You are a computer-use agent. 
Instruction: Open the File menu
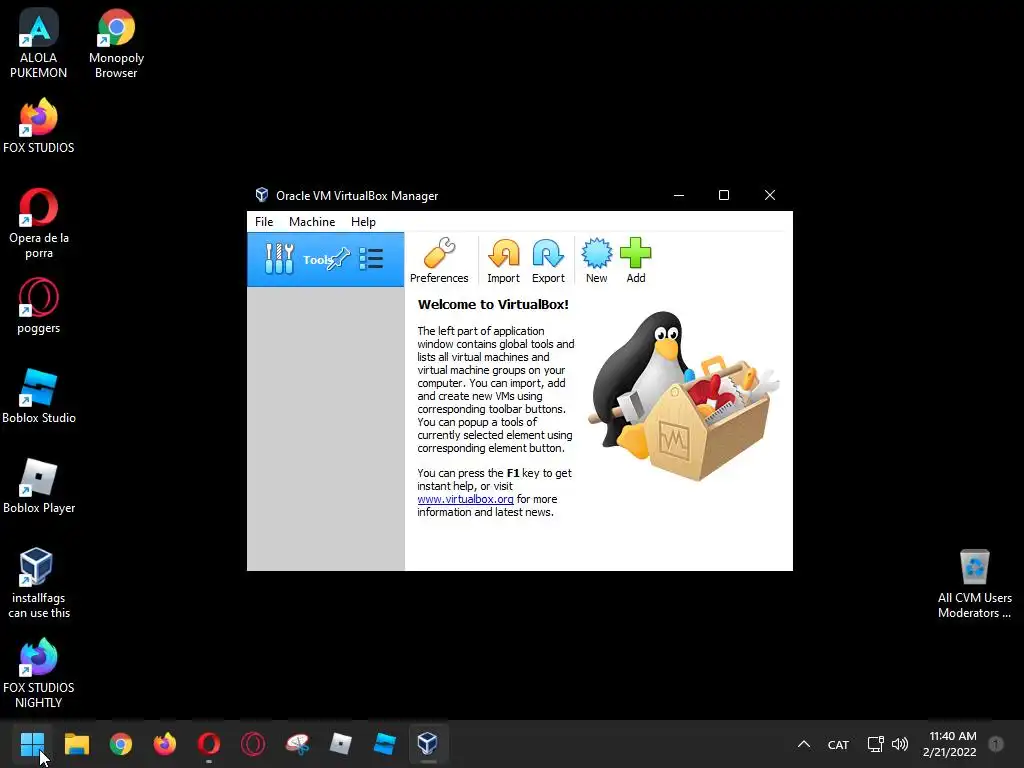264,222
